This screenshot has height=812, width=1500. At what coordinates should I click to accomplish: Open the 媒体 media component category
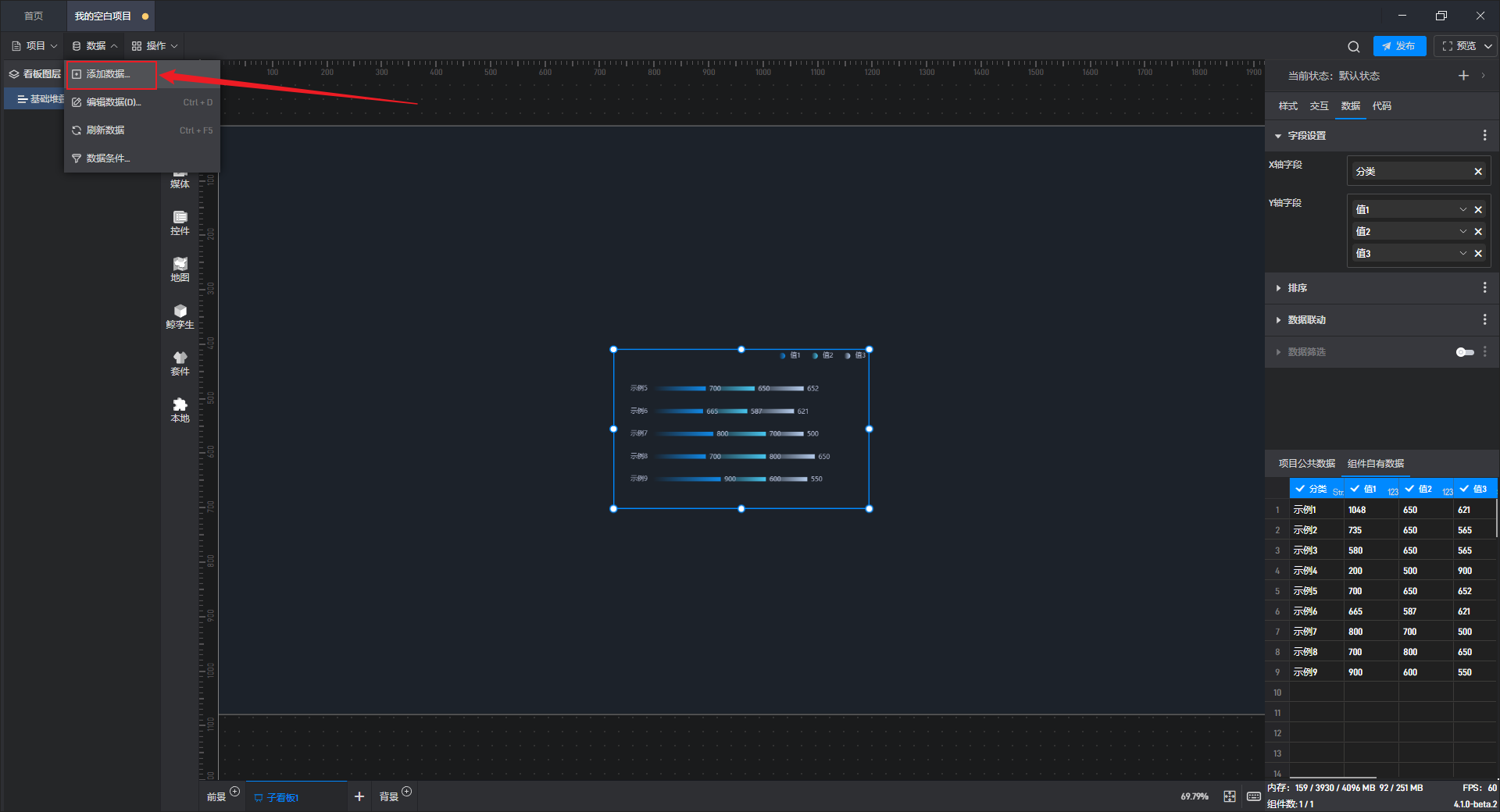point(180,180)
